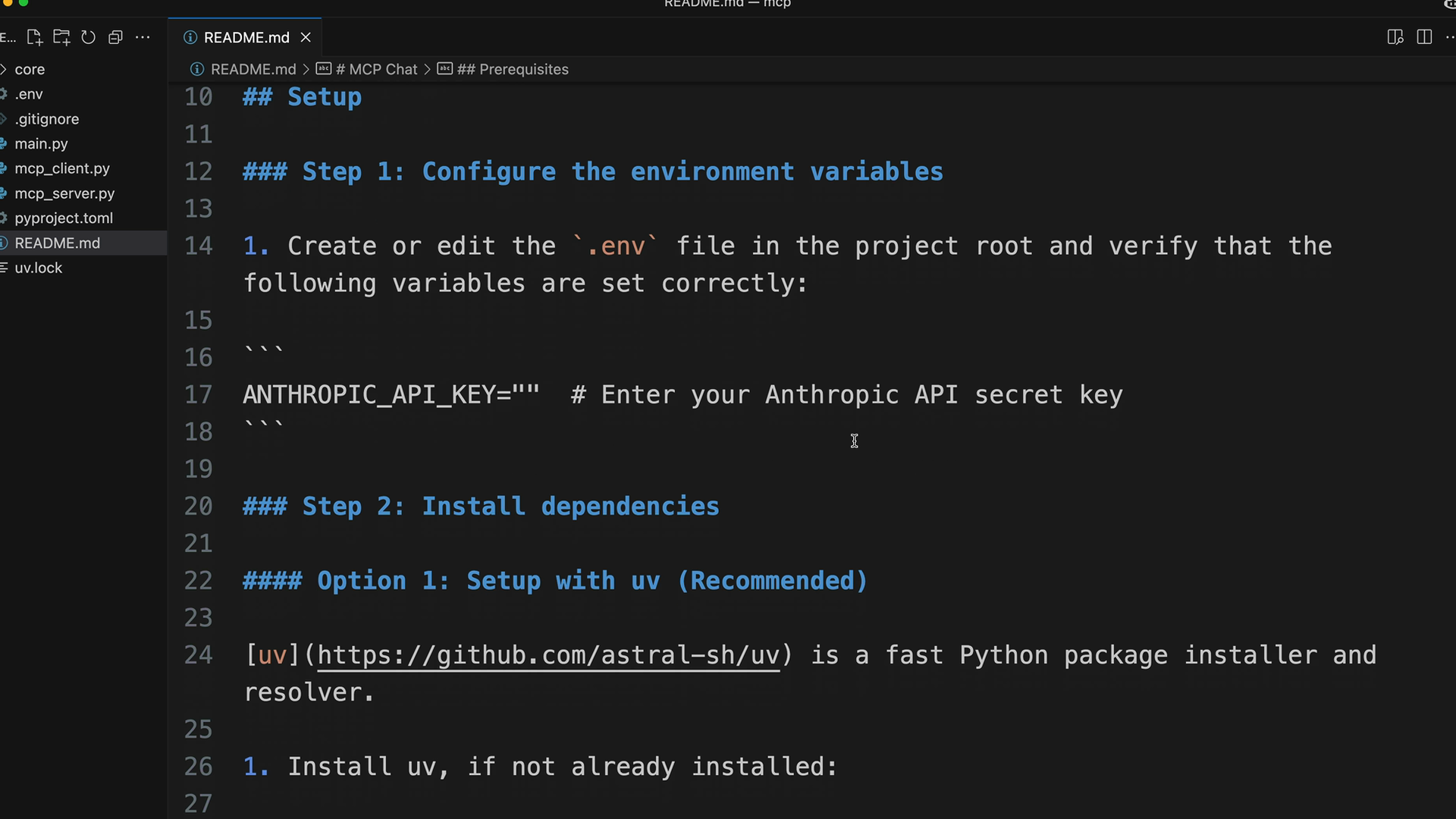Refresh the explorer file list

tap(88, 37)
